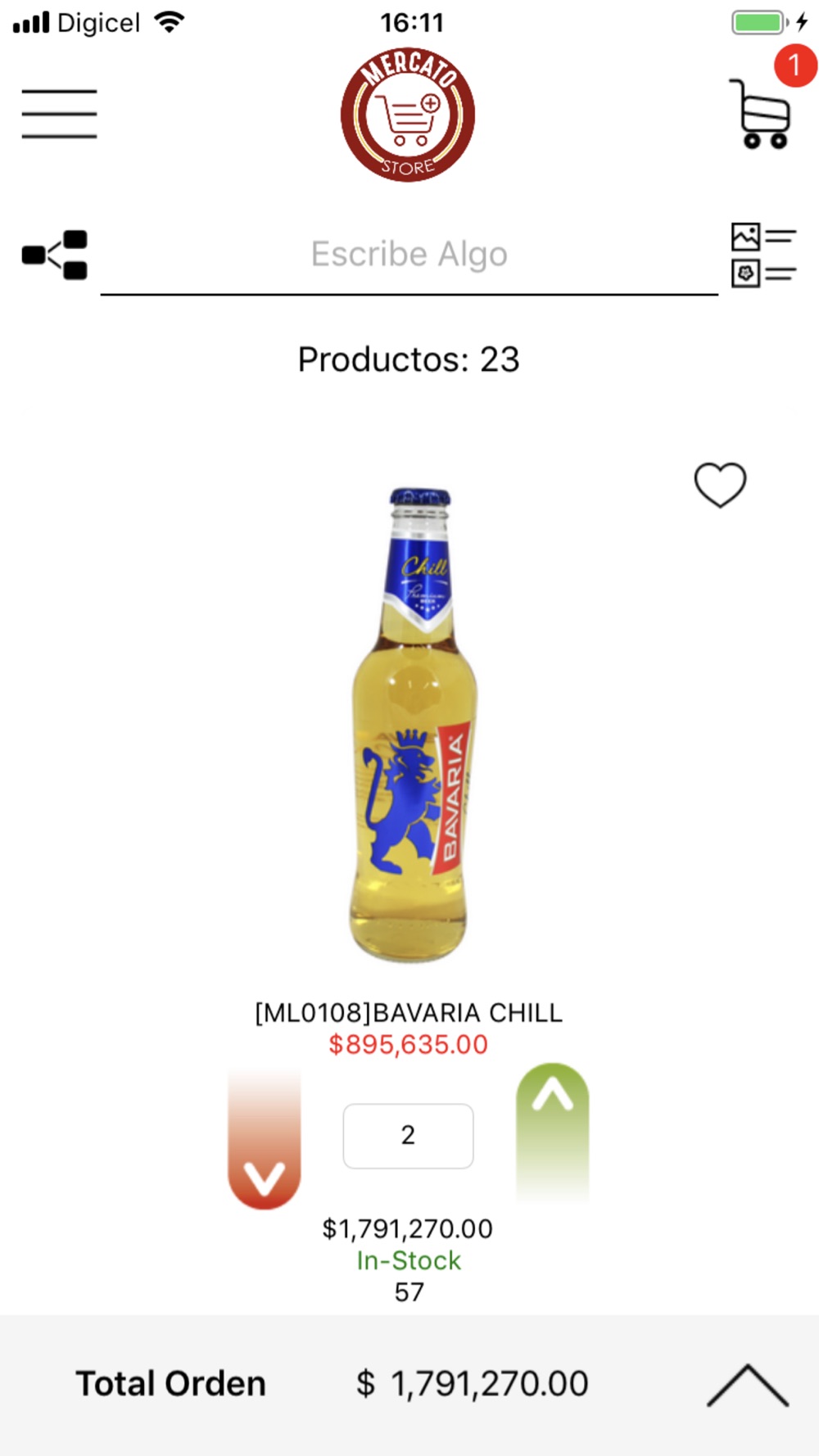Screen dimensions: 819x1456
Task: Open the category tree icon
Action: 55,255
